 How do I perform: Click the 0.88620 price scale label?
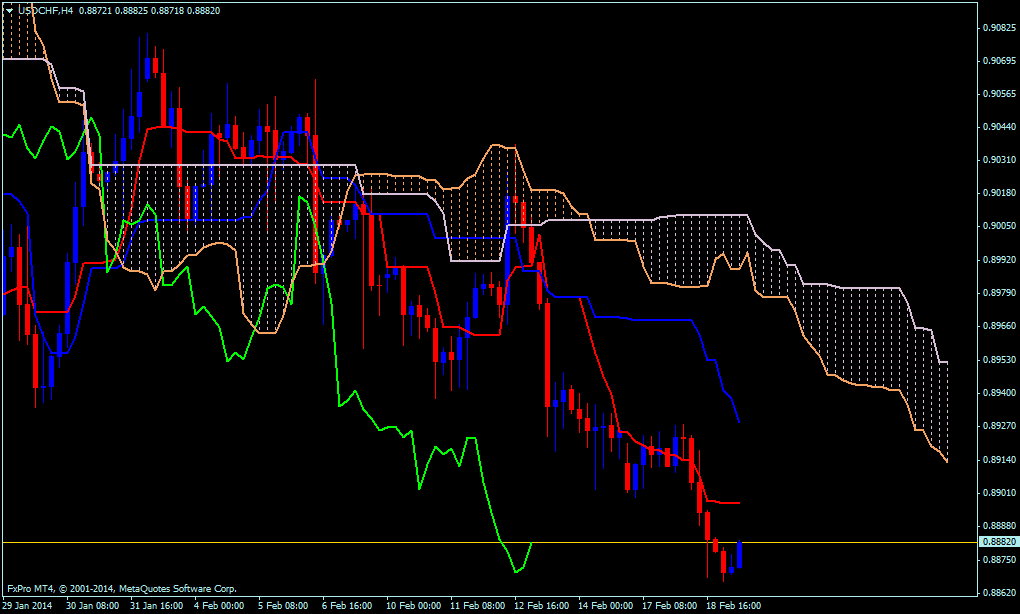tap(999, 593)
